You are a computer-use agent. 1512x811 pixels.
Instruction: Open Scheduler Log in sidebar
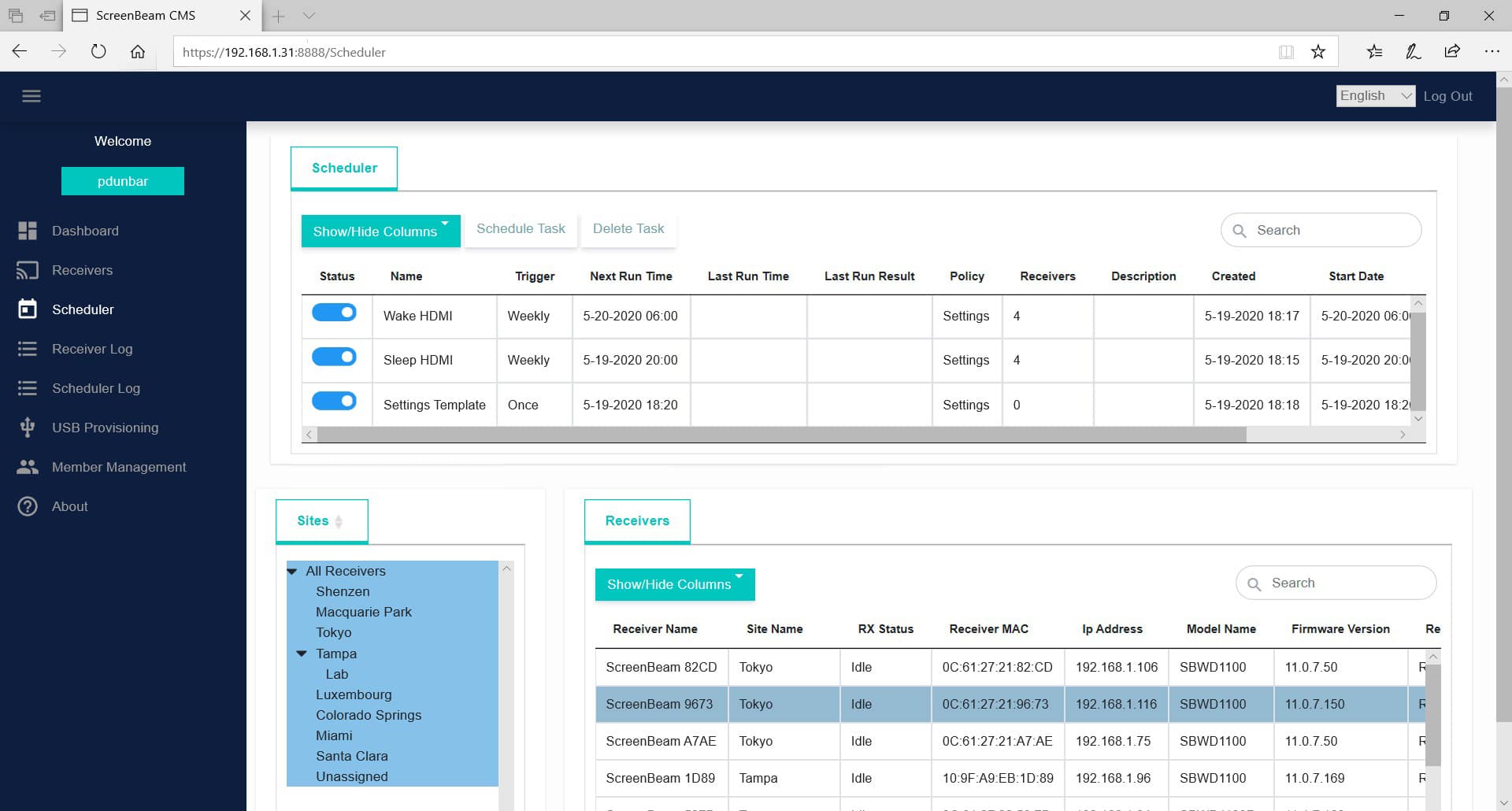click(x=95, y=388)
